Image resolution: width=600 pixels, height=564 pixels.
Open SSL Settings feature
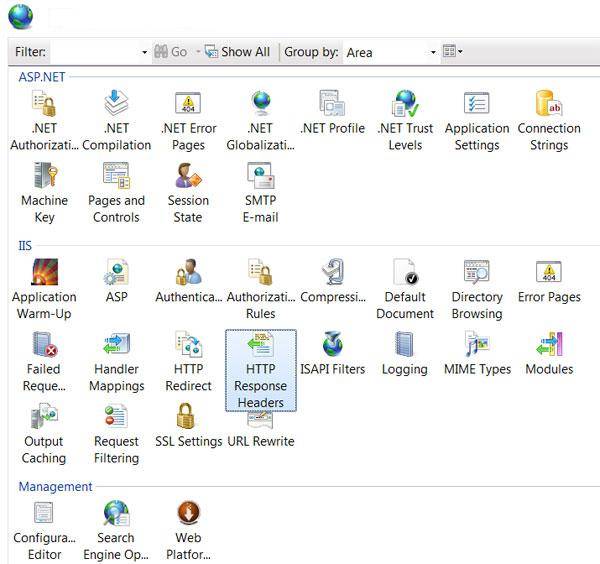[x=188, y=425]
